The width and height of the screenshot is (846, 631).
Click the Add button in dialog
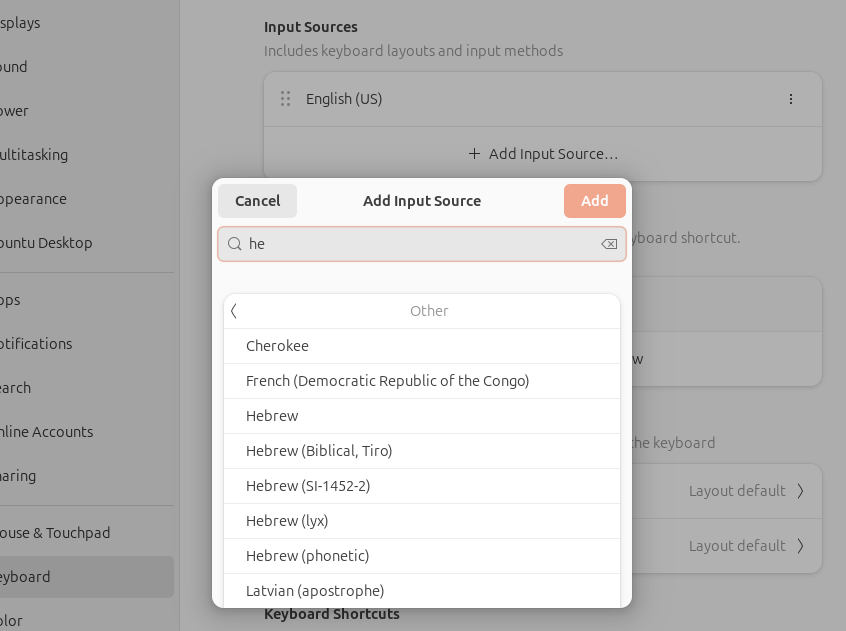click(595, 201)
